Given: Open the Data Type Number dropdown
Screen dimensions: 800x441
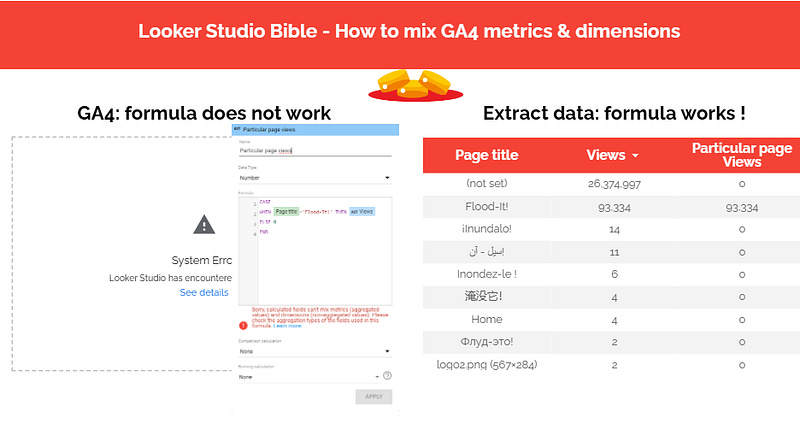Looking at the screenshot, I should pyautogui.click(x=315, y=178).
